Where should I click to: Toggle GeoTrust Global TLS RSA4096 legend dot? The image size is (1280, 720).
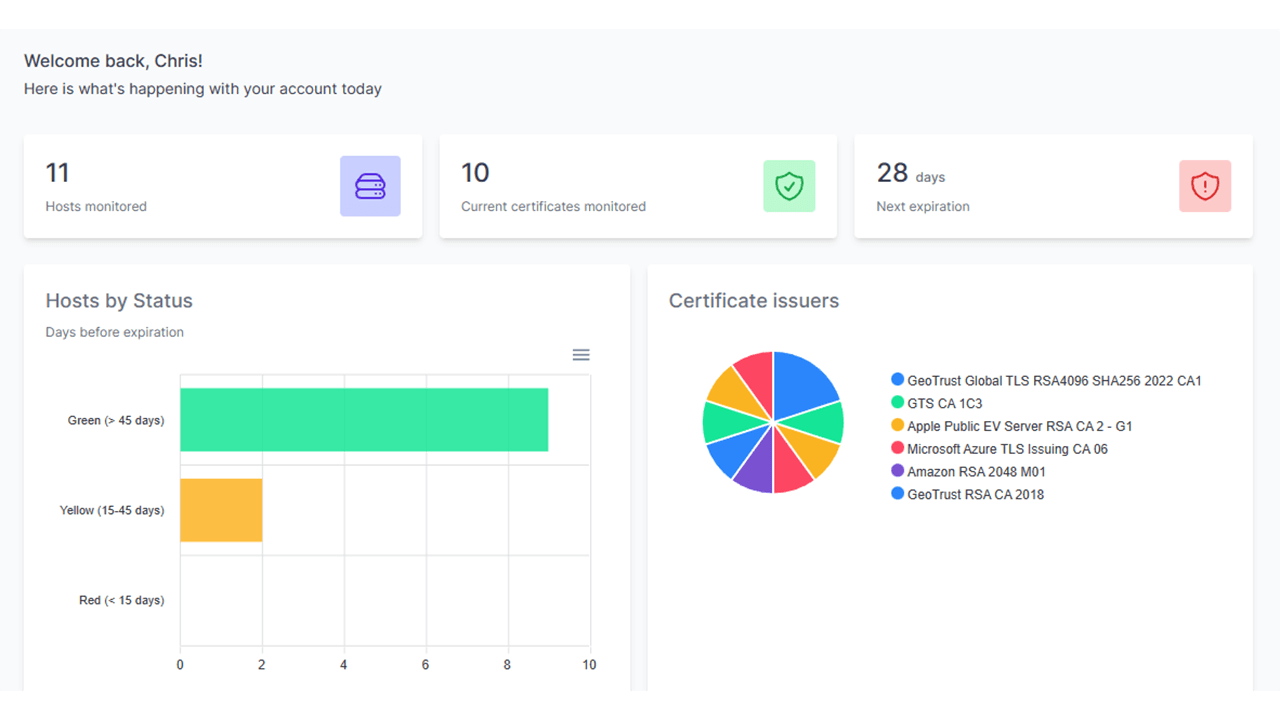pyautogui.click(x=897, y=380)
